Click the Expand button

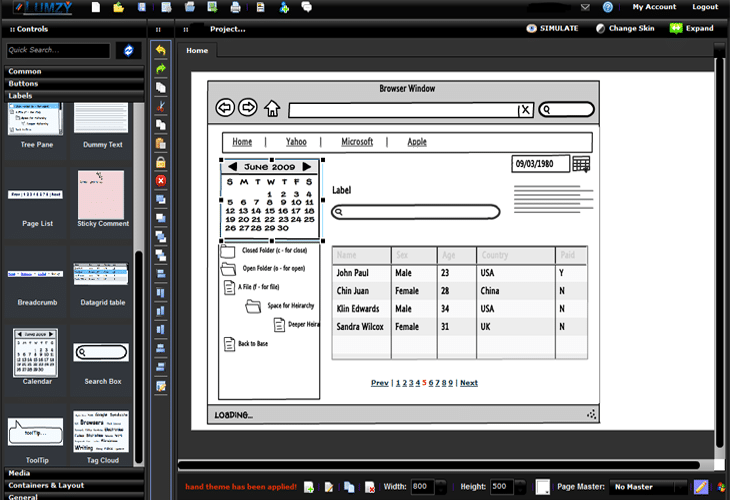691,28
